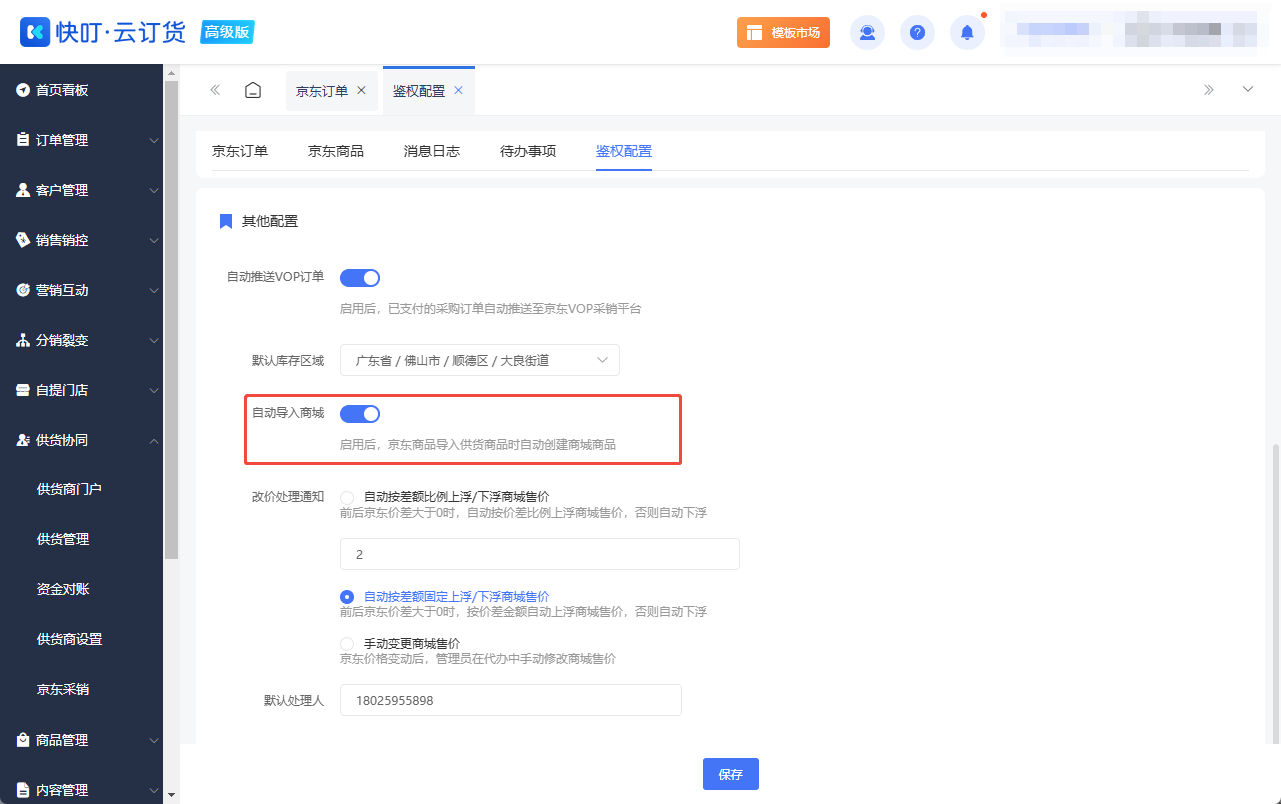Open the customer service headset icon
Screen dimensions: 1281x804
[867, 32]
